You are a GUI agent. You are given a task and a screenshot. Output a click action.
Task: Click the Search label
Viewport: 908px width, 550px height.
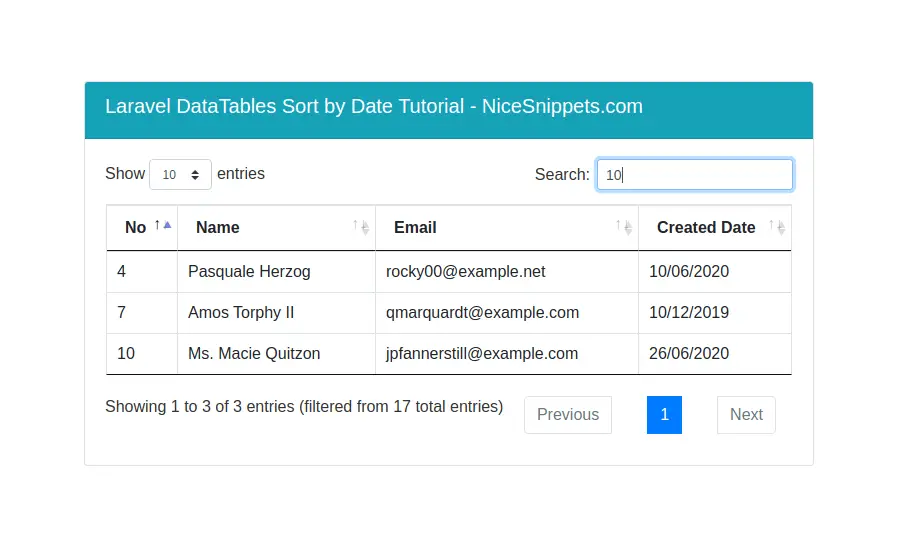click(562, 174)
